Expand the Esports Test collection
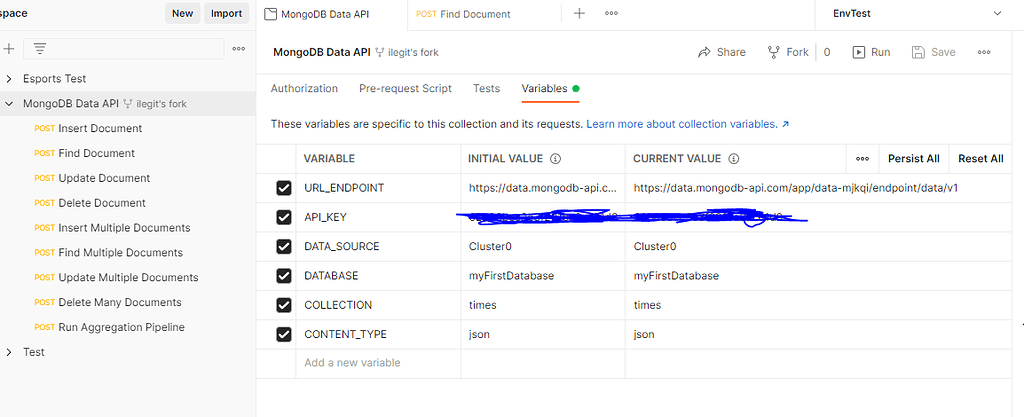The image size is (1024, 417). pos(10,79)
